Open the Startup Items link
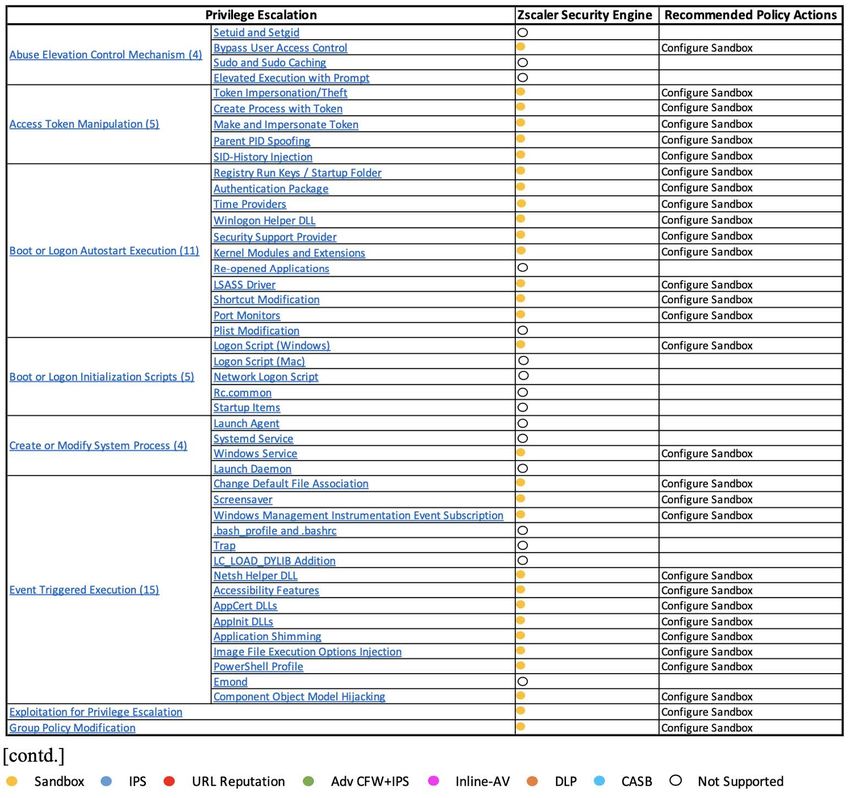 pyautogui.click(x=247, y=408)
